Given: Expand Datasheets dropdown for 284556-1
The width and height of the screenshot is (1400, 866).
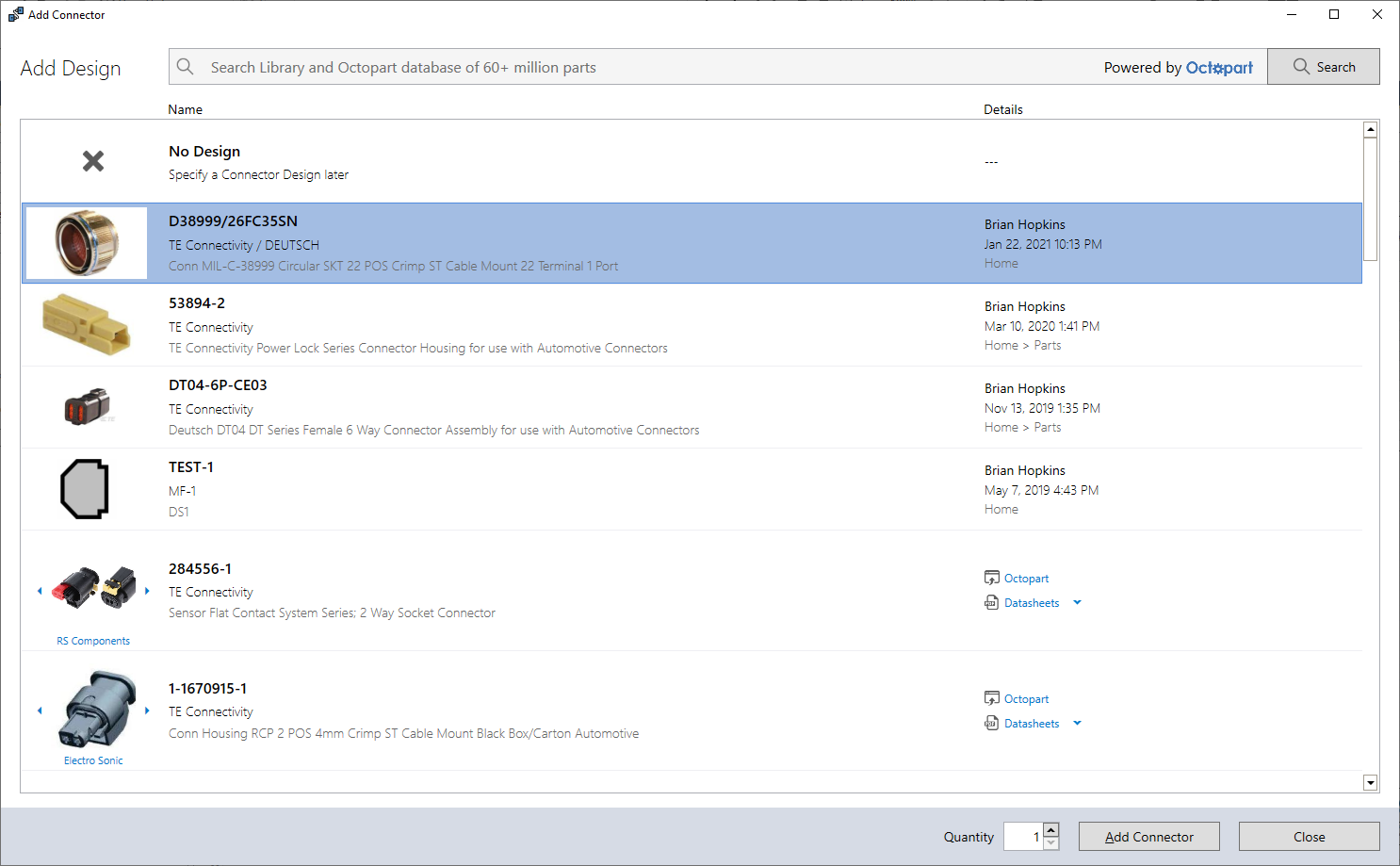Looking at the screenshot, I should (1078, 602).
